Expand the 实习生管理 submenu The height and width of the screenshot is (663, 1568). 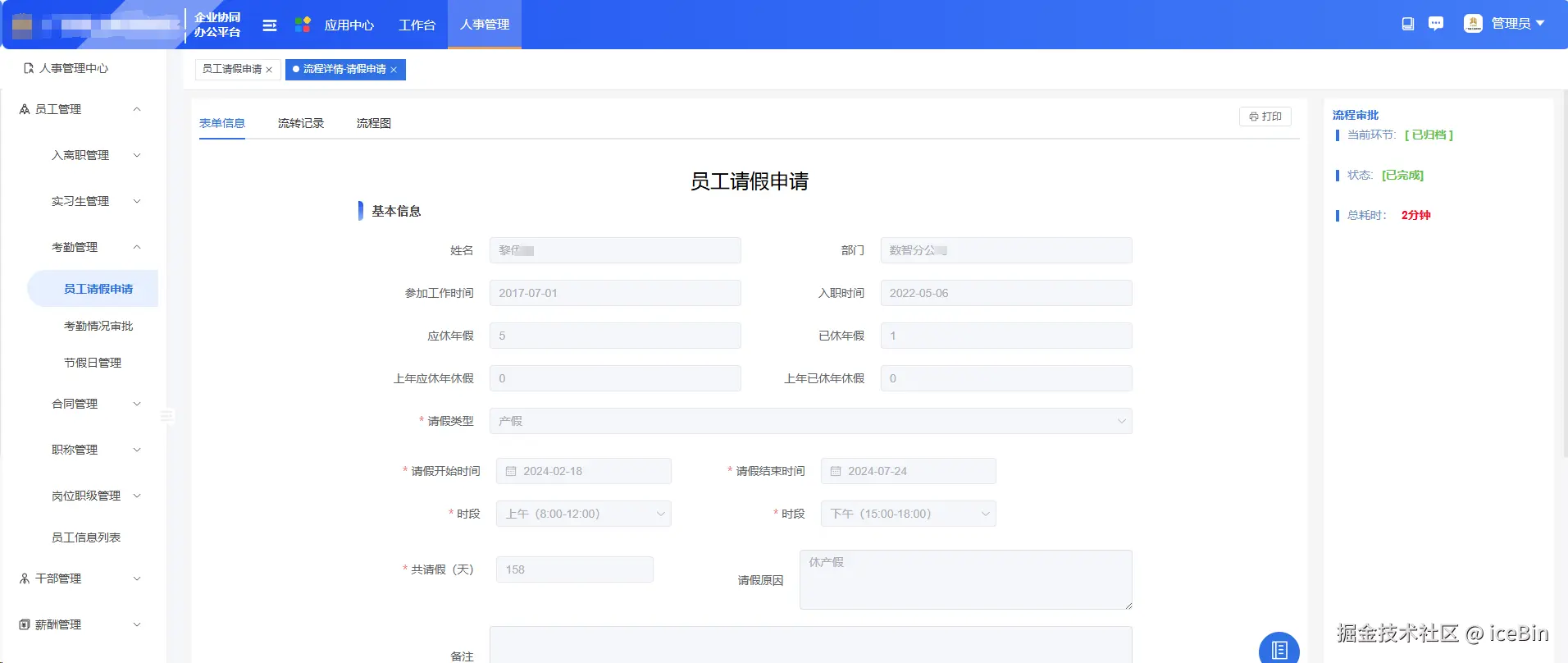coord(137,201)
